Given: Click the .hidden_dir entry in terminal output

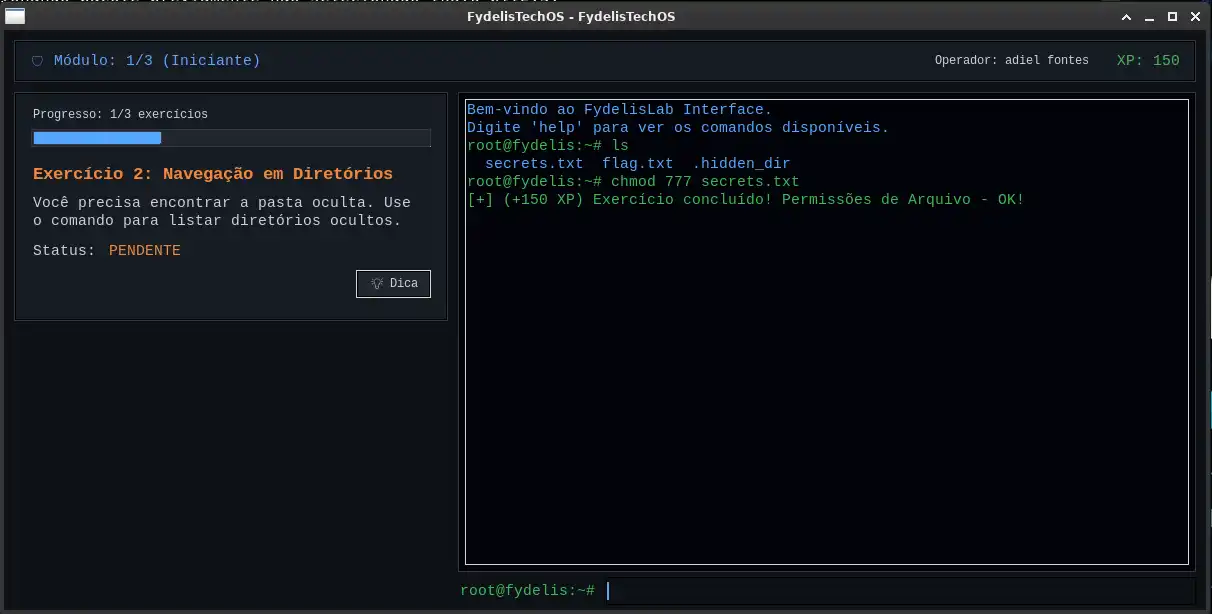Looking at the screenshot, I should click(x=742, y=164).
